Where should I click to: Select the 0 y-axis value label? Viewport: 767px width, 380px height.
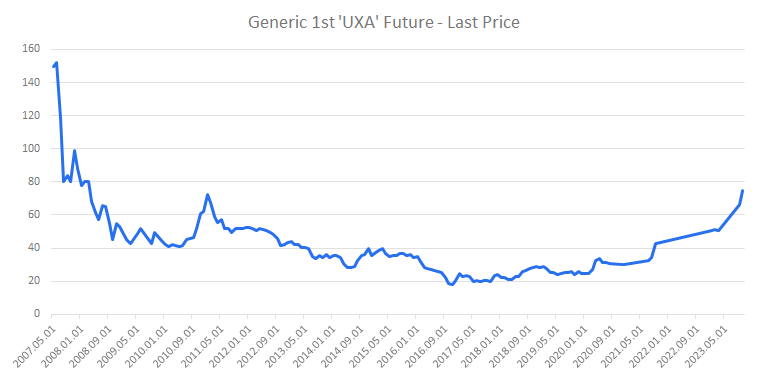36,314
